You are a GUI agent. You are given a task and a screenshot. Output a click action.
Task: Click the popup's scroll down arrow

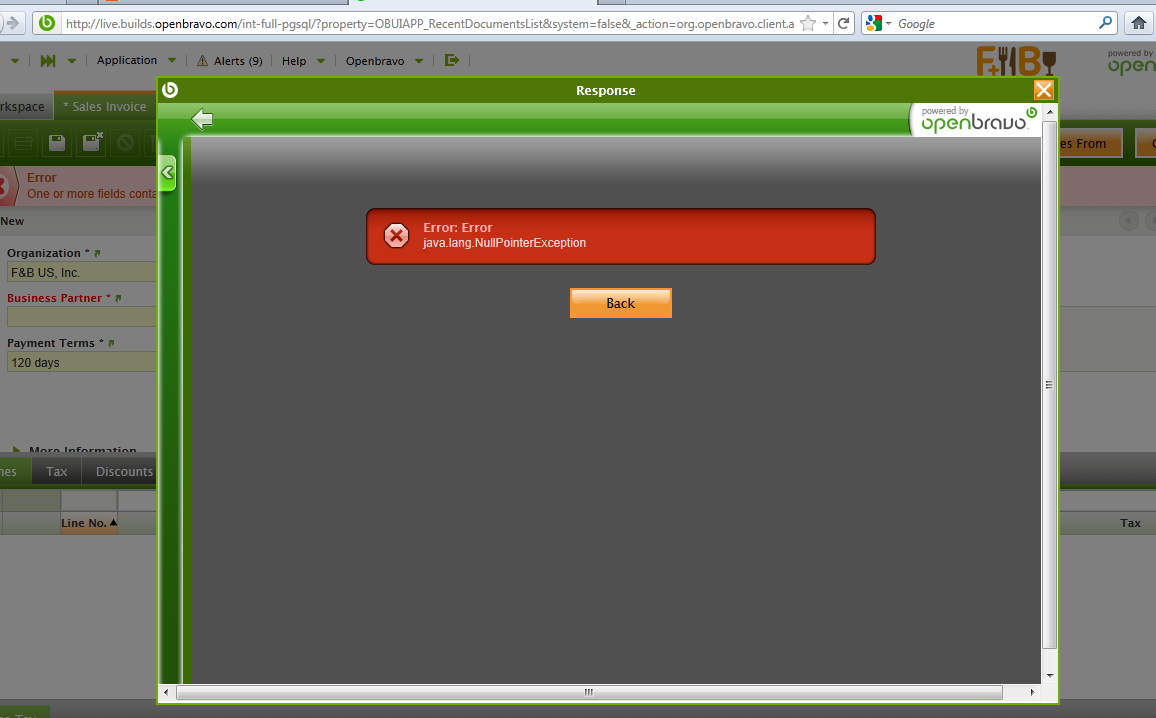click(x=1050, y=675)
